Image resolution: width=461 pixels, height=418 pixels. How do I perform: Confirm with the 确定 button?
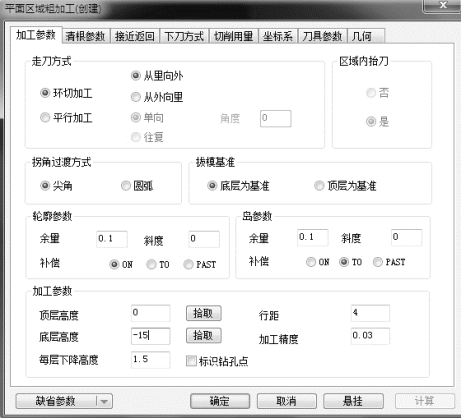click(x=220, y=401)
